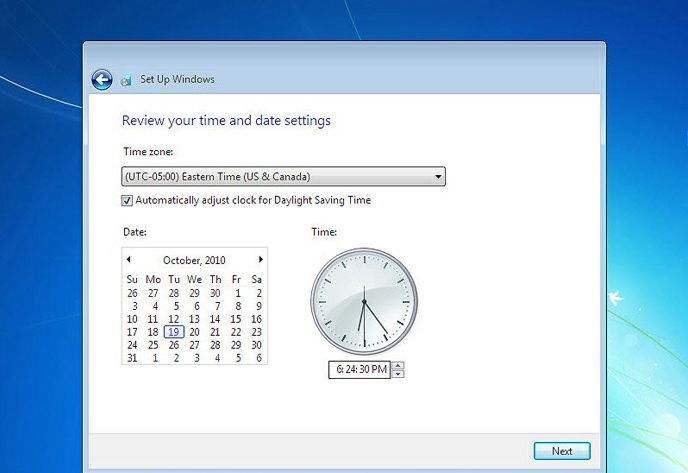This screenshot has width=688, height=473.
Task: Select October 17 in the calendar
Action: point(132,332)
